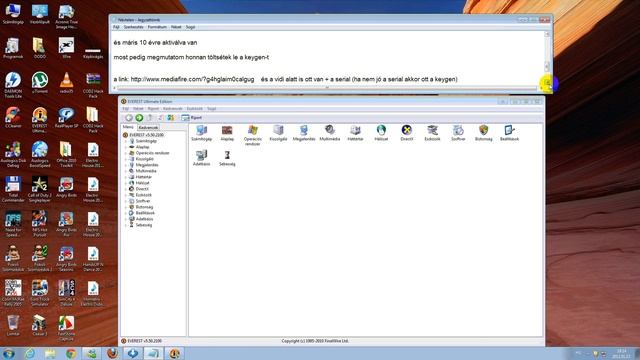The height and width of the screenshot is (360, 640).
Task: Open the Fájl menu in EVEREST
Action: 126,109
